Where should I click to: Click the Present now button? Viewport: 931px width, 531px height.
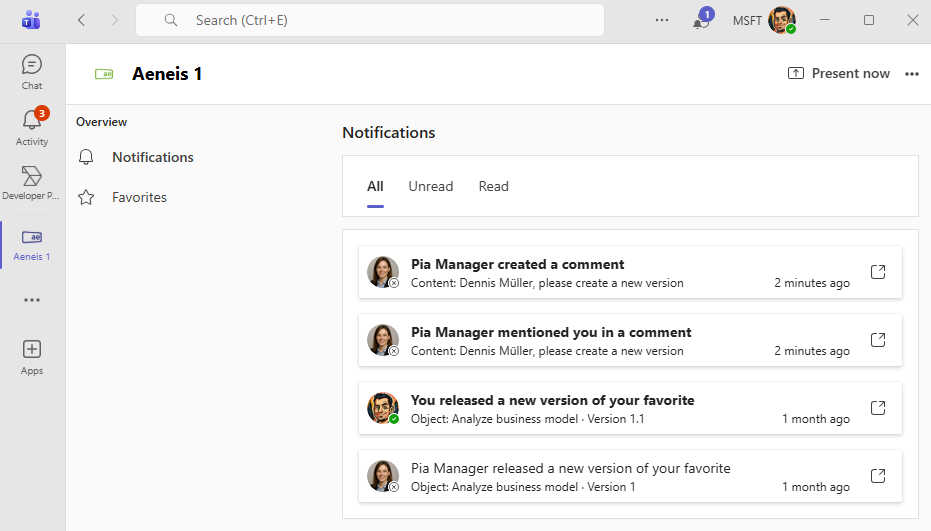tap(839, 73)
